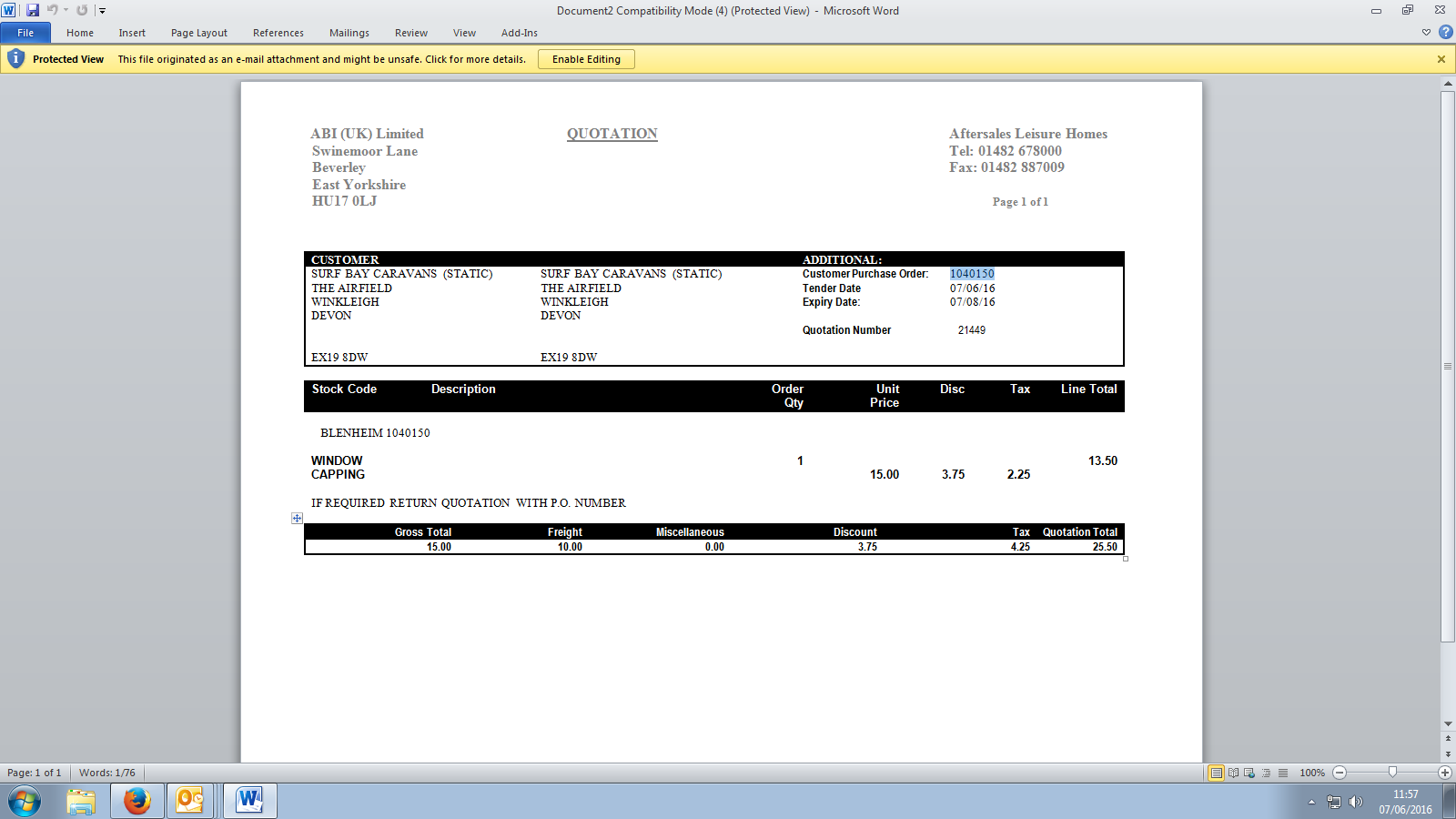Click the 100% zoom level button
The height and width of the screenshot is (819, 1456).
click(x=1312, y=773)
